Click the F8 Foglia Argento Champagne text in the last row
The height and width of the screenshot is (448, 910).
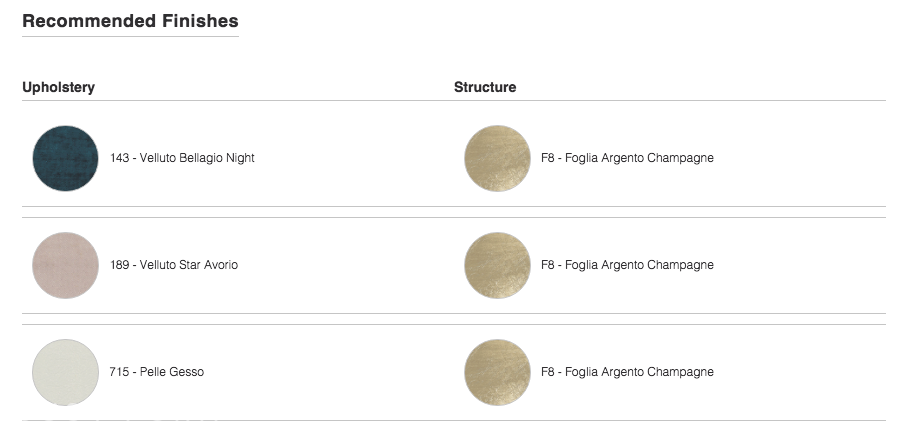click(627, 371)
